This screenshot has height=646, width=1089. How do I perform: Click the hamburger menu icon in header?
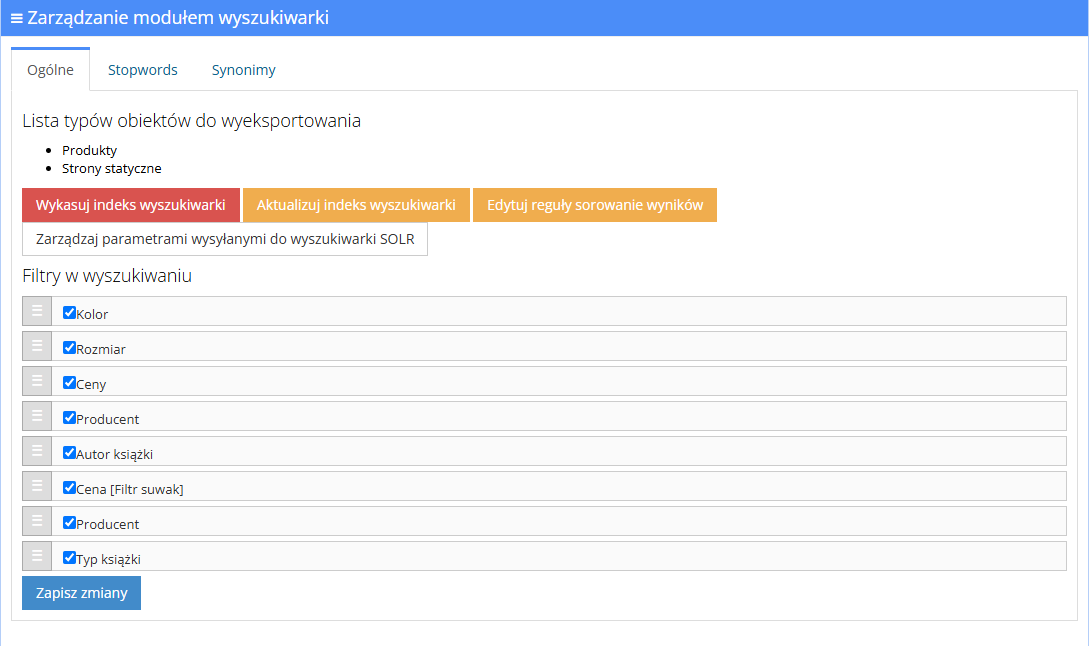[17, 19]
